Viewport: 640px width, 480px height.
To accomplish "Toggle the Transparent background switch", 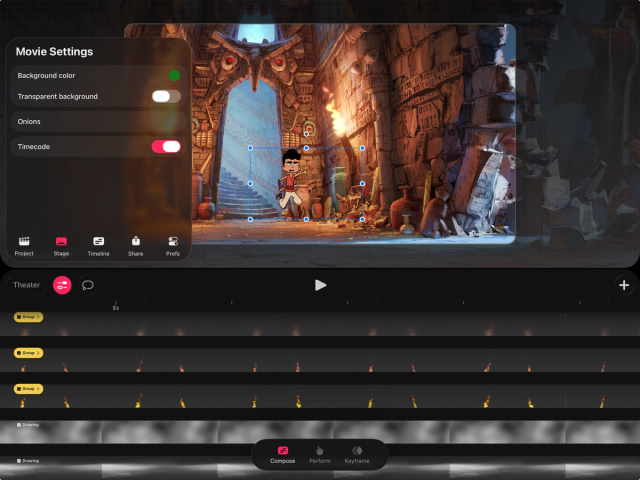I will (167, 96).
